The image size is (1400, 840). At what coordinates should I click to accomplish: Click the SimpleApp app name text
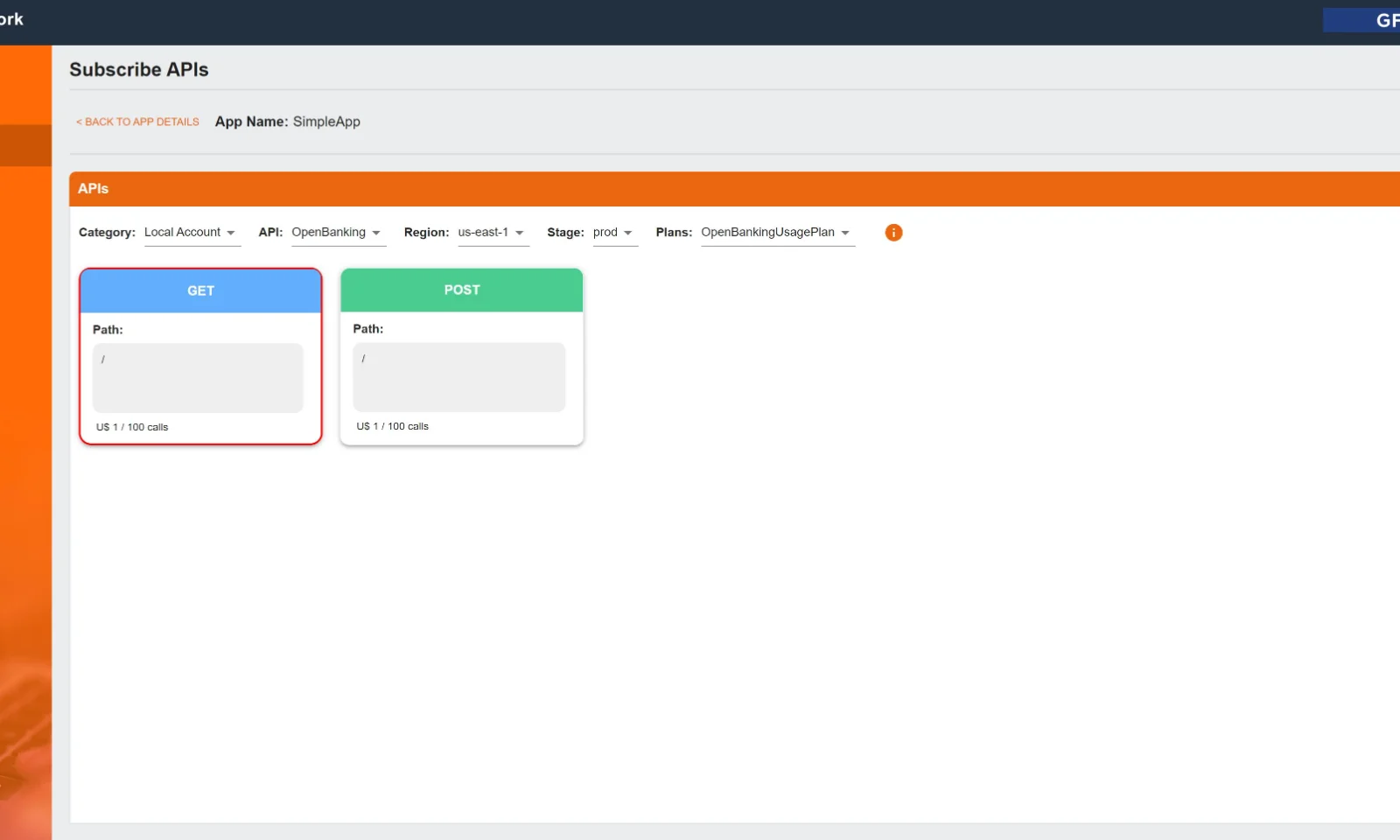pos(327,122)
